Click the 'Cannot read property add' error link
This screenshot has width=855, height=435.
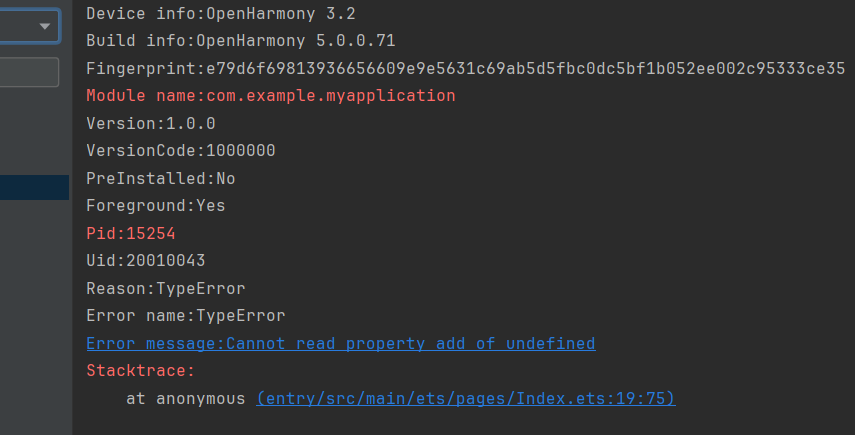340,343
